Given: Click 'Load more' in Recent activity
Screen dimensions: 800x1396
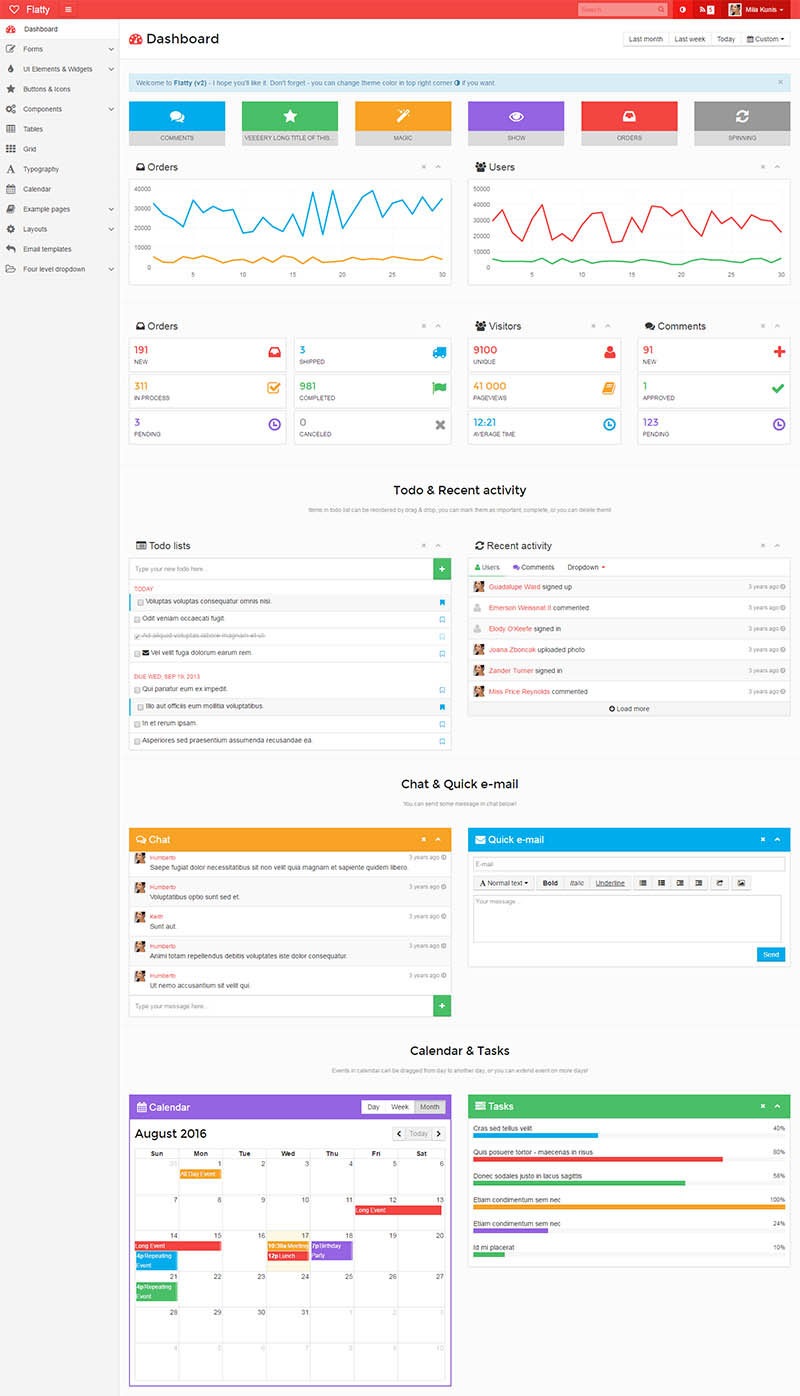Looking at the screenshot, I should 629,708.
